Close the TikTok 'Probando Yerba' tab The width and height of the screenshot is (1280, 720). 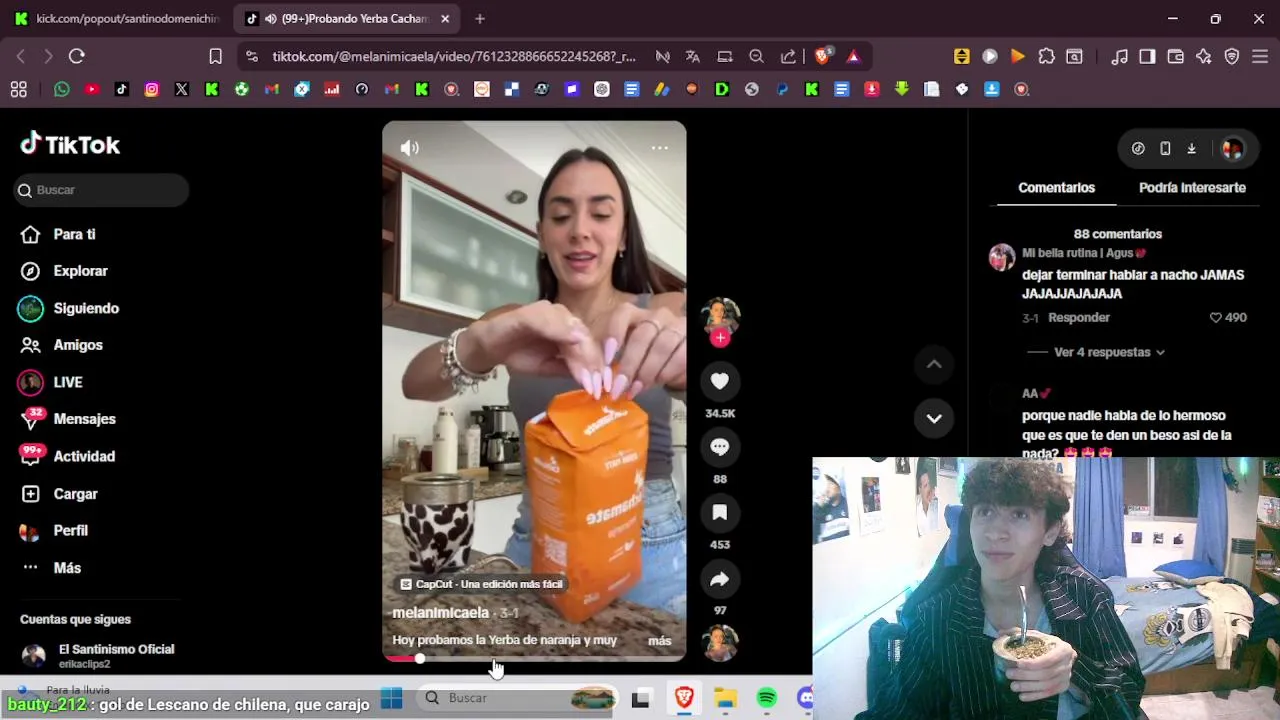click(x=445, y=19)
